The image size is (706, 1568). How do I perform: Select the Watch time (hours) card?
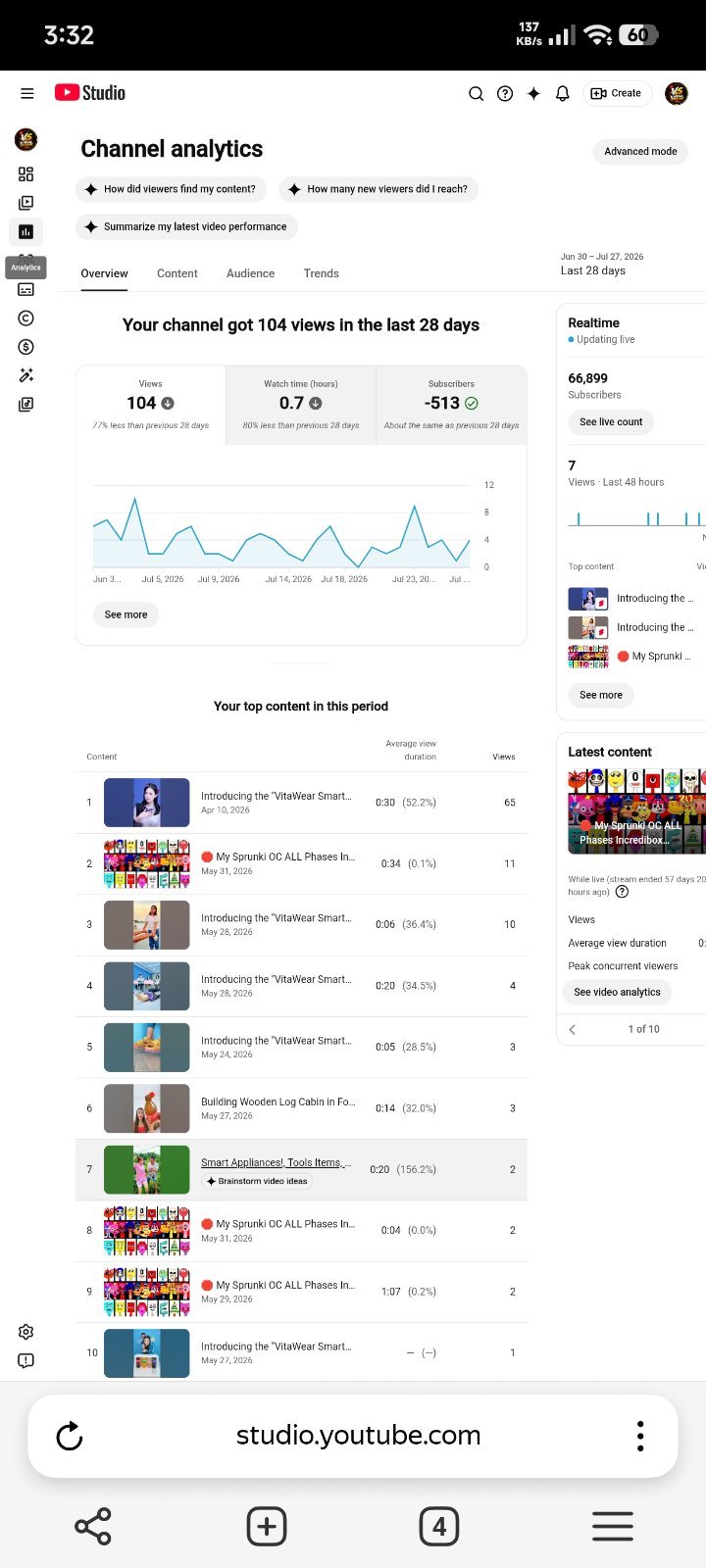pos(301,405)
